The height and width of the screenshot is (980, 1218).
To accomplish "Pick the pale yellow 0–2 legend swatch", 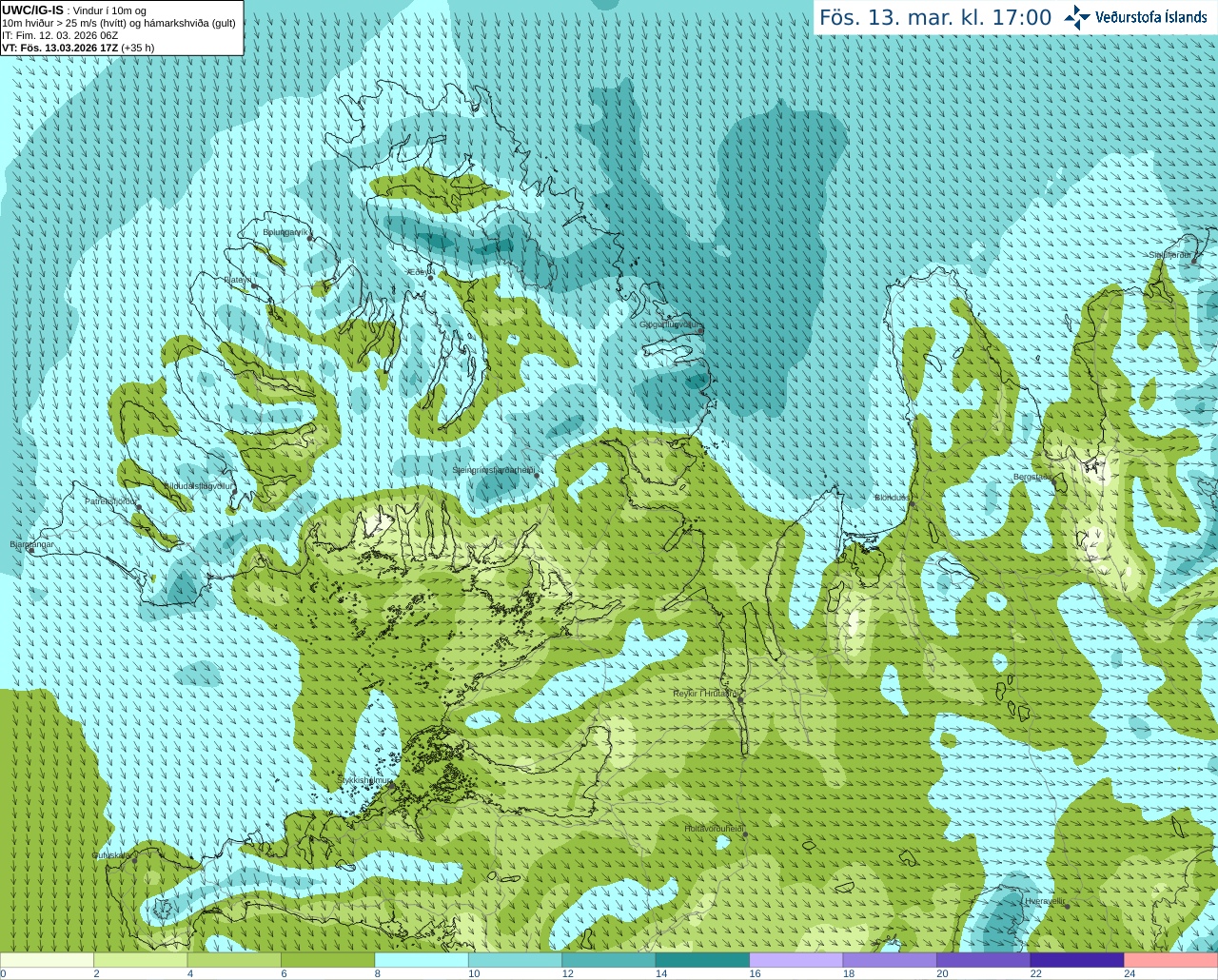I will pos(47,960).
